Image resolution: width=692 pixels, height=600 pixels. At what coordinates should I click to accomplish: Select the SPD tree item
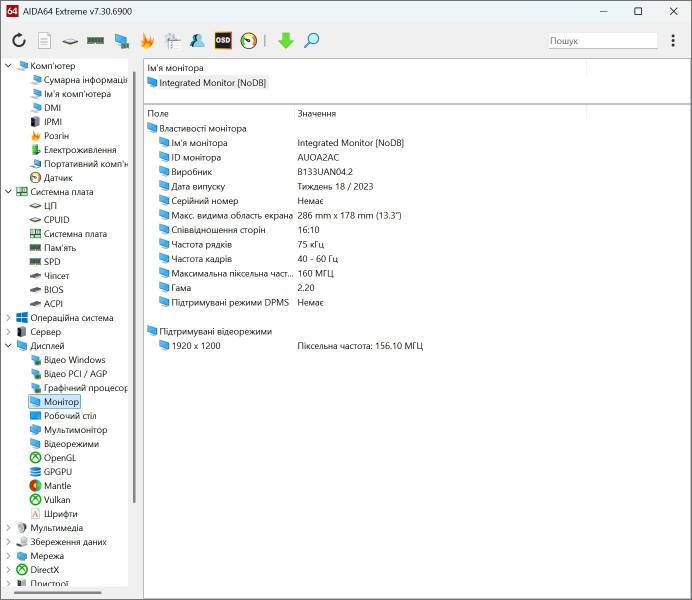point(45,262)
